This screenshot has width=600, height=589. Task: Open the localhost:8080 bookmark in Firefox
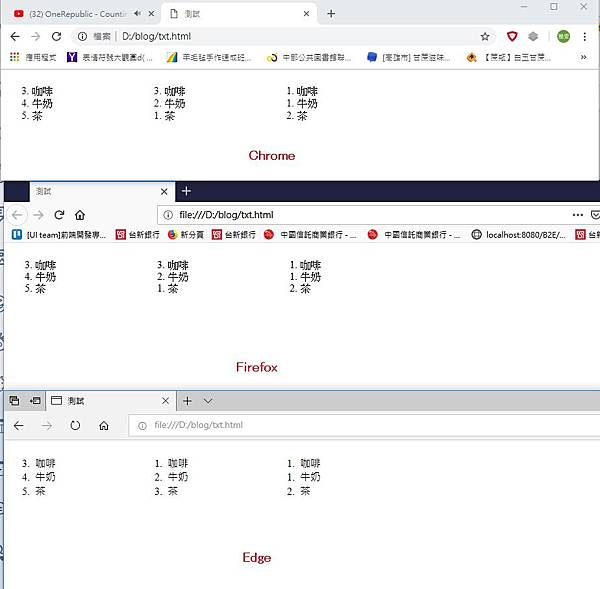tap(518, 235)
